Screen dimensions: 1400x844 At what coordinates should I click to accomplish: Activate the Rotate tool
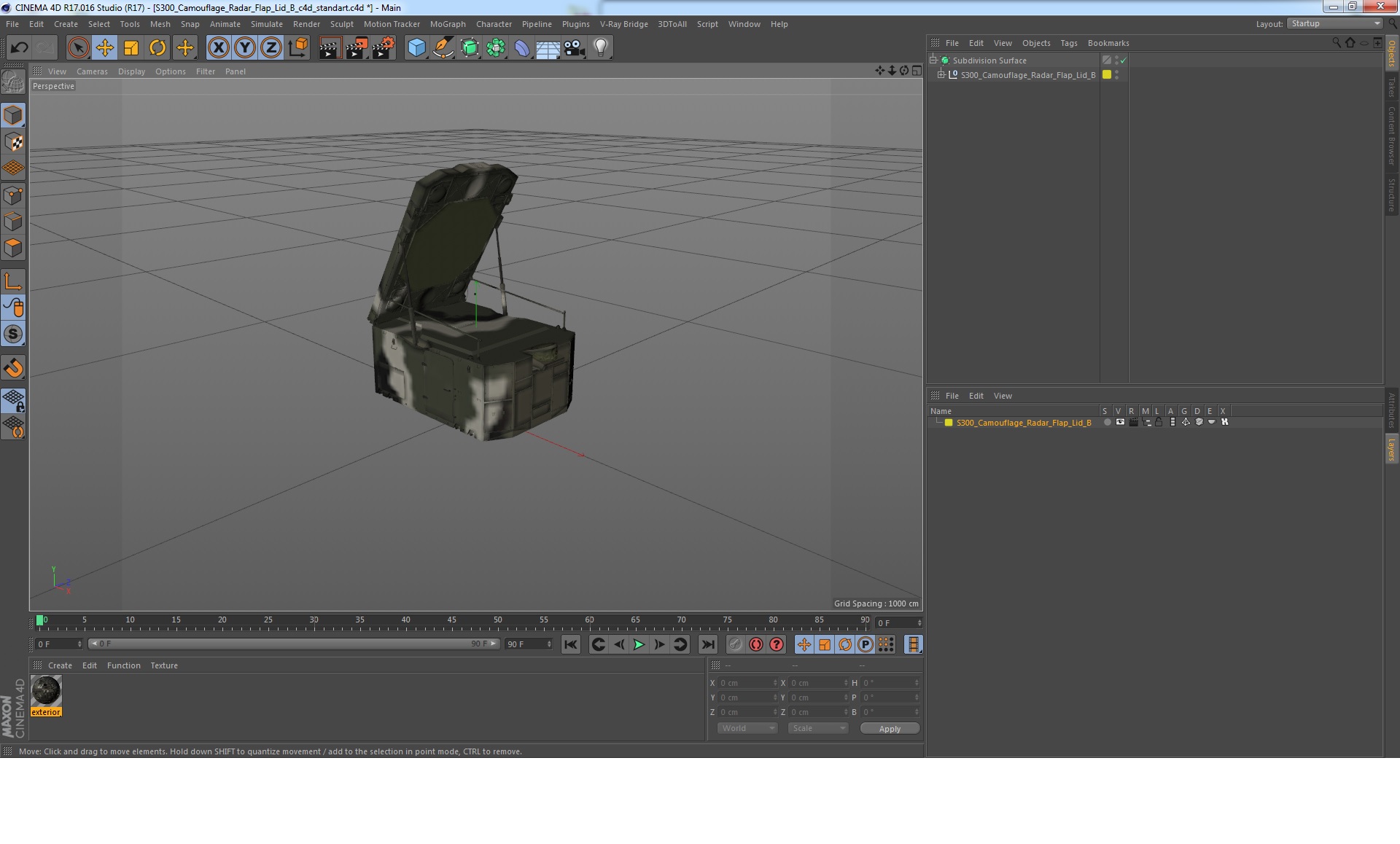pyautogui.click(x=157, y=48)
